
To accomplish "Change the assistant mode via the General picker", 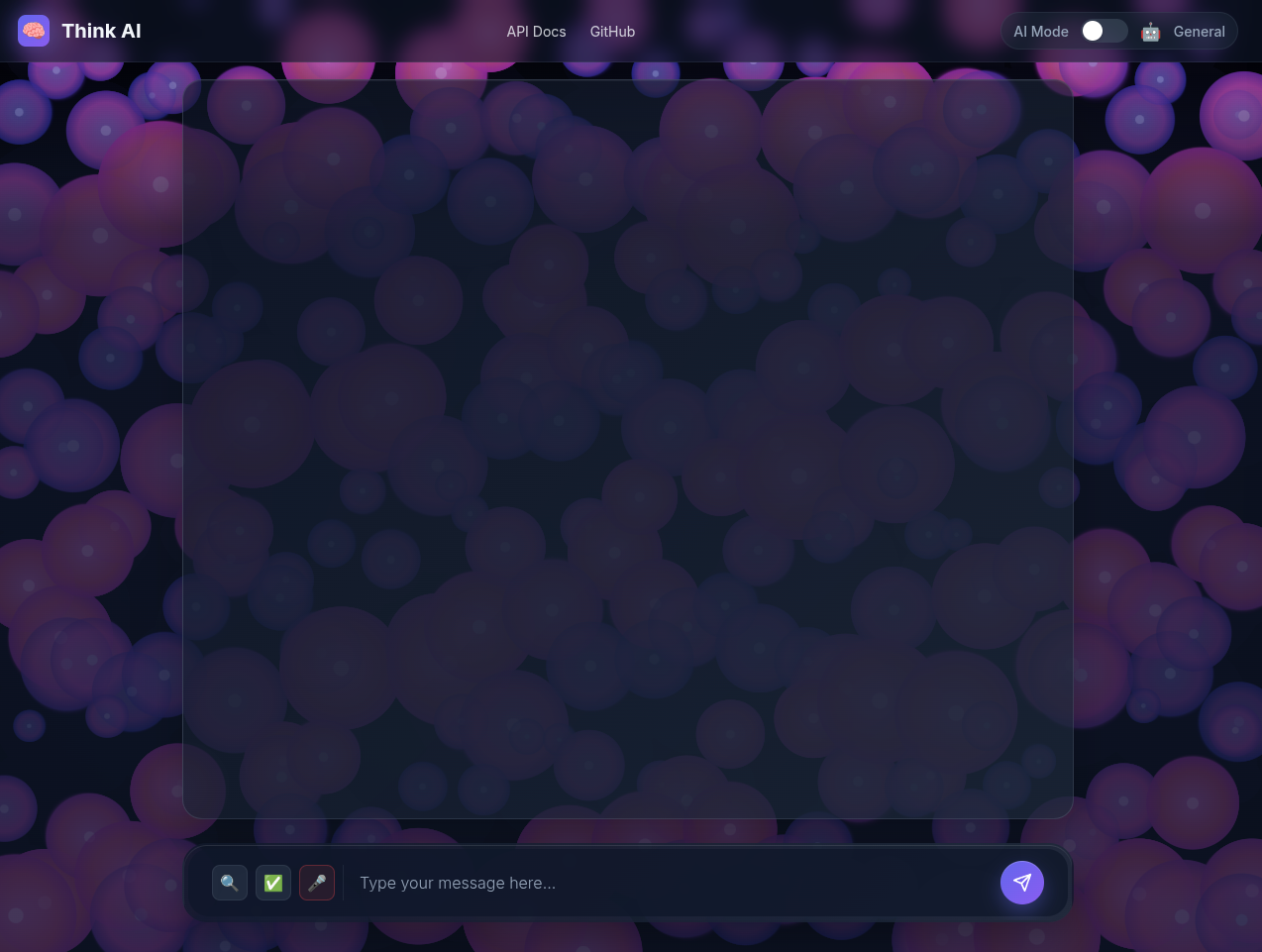I will pyautogui.click(x=1199, y=31).
